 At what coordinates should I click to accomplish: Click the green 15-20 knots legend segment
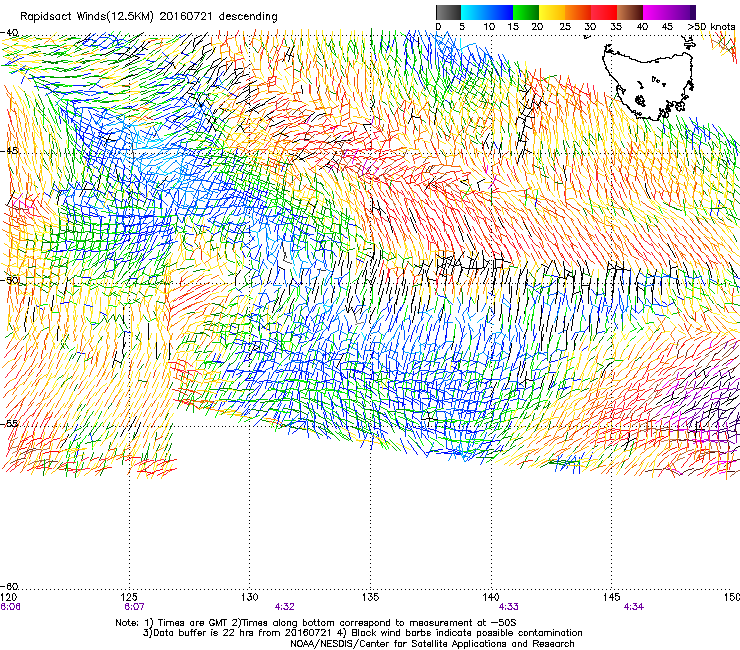coord(526,12)
